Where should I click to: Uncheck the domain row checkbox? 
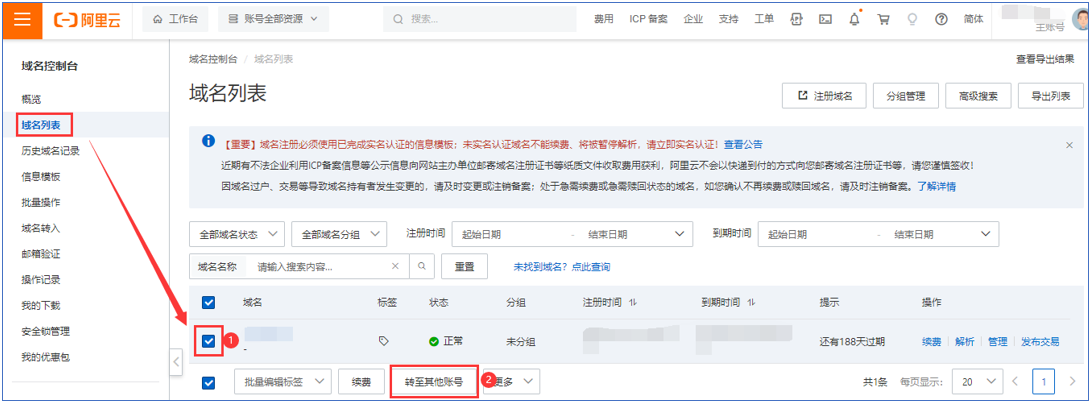[x=209, y=342]
